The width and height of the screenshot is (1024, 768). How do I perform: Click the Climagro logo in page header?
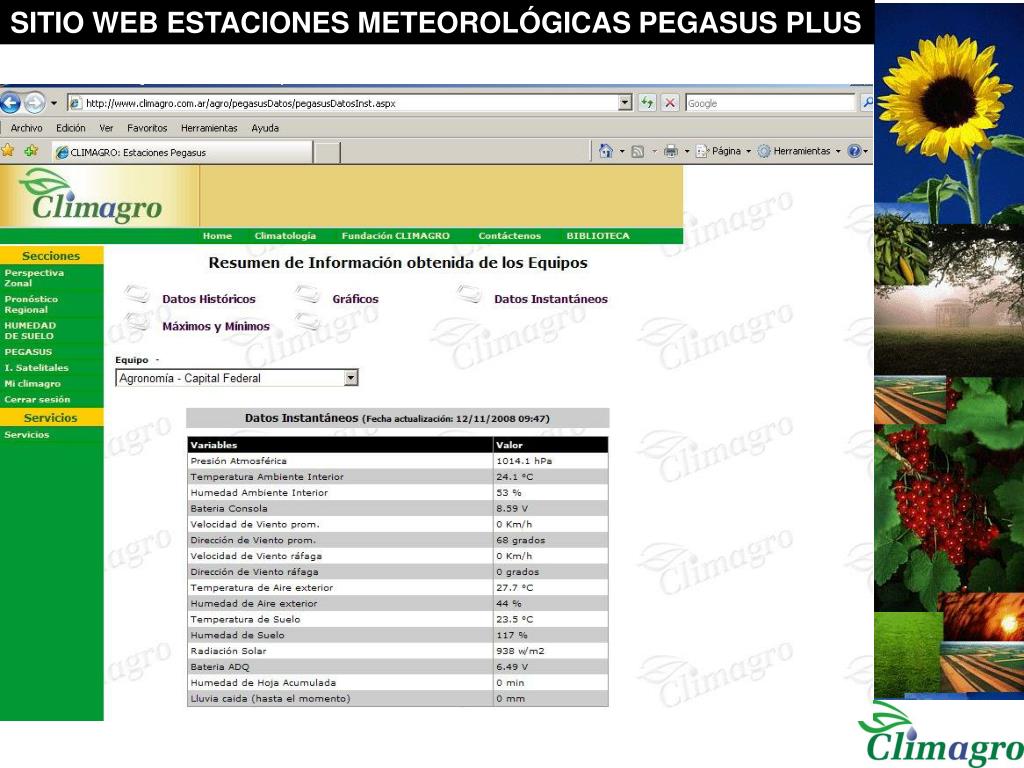point(91,195)
